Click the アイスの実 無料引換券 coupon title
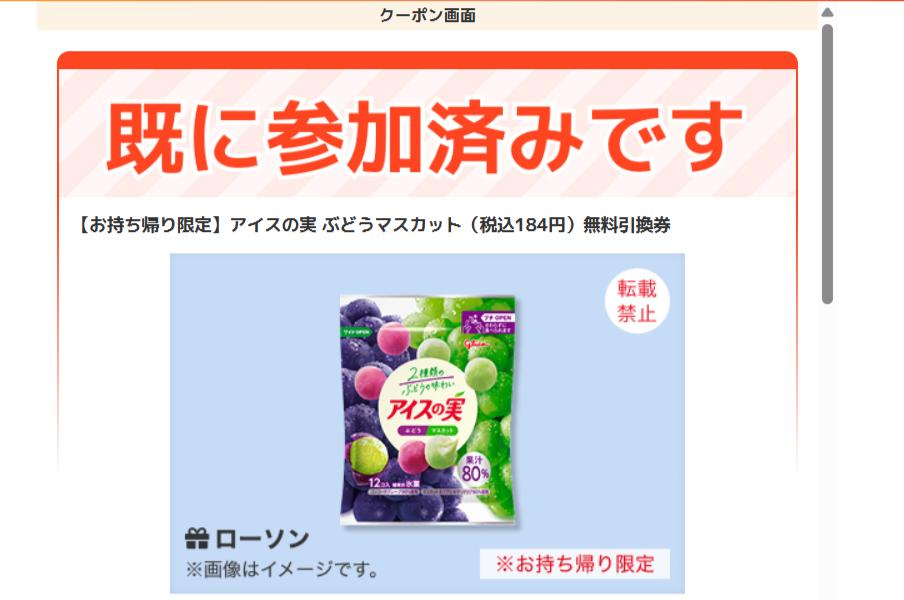 point(374,225)
